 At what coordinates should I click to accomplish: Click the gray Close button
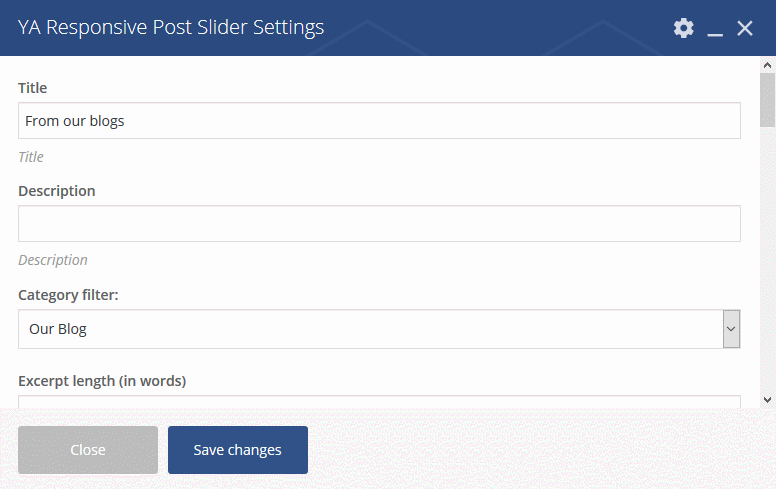point(88,450)
